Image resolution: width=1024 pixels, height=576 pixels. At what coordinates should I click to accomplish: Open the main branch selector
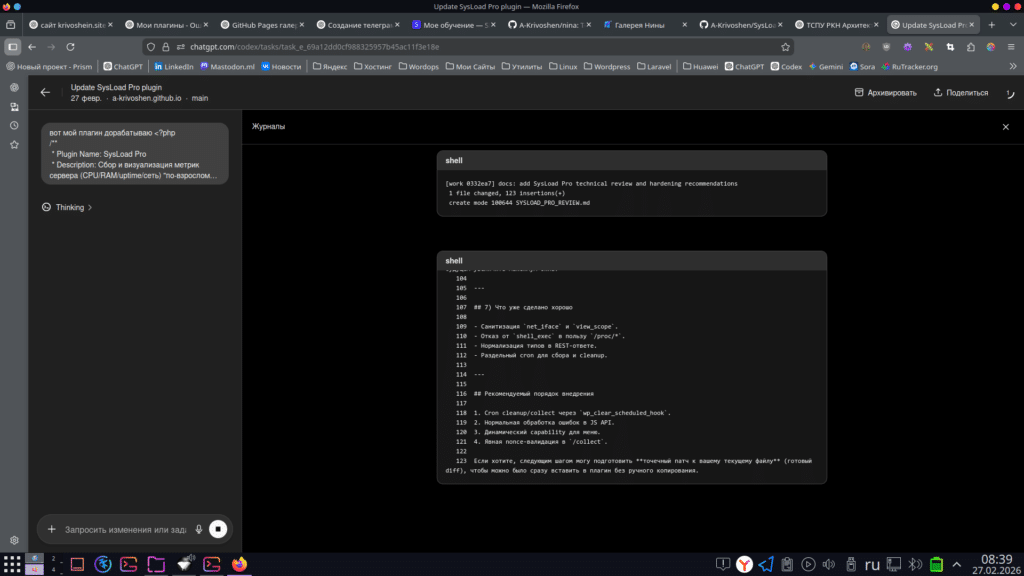tap(200, 99)
